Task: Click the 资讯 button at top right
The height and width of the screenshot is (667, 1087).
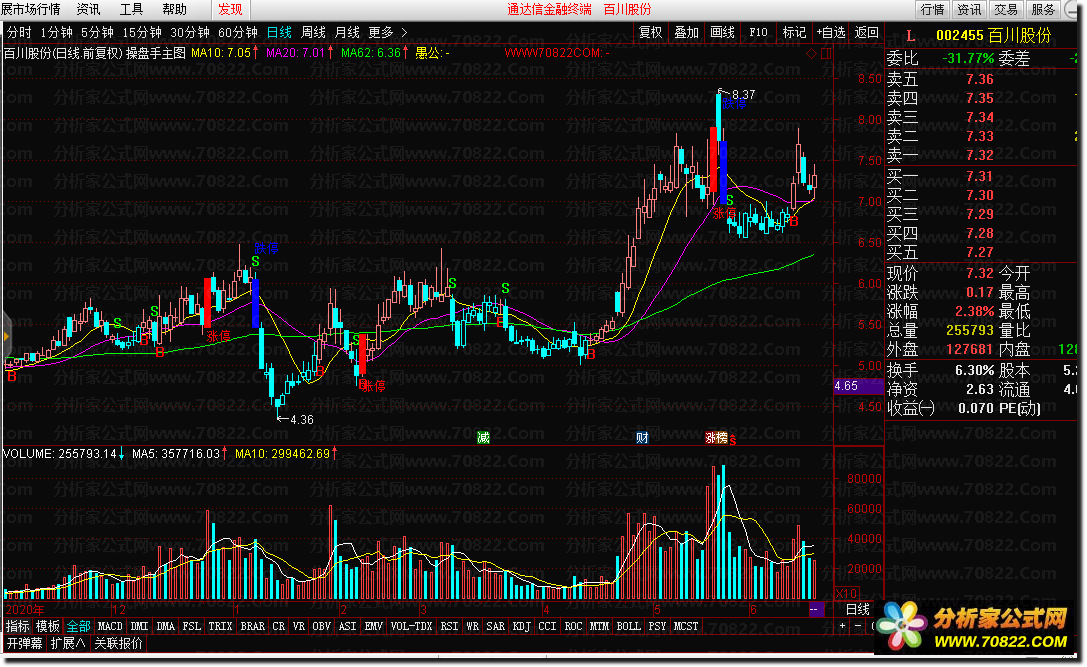Action: pos(969,9)
